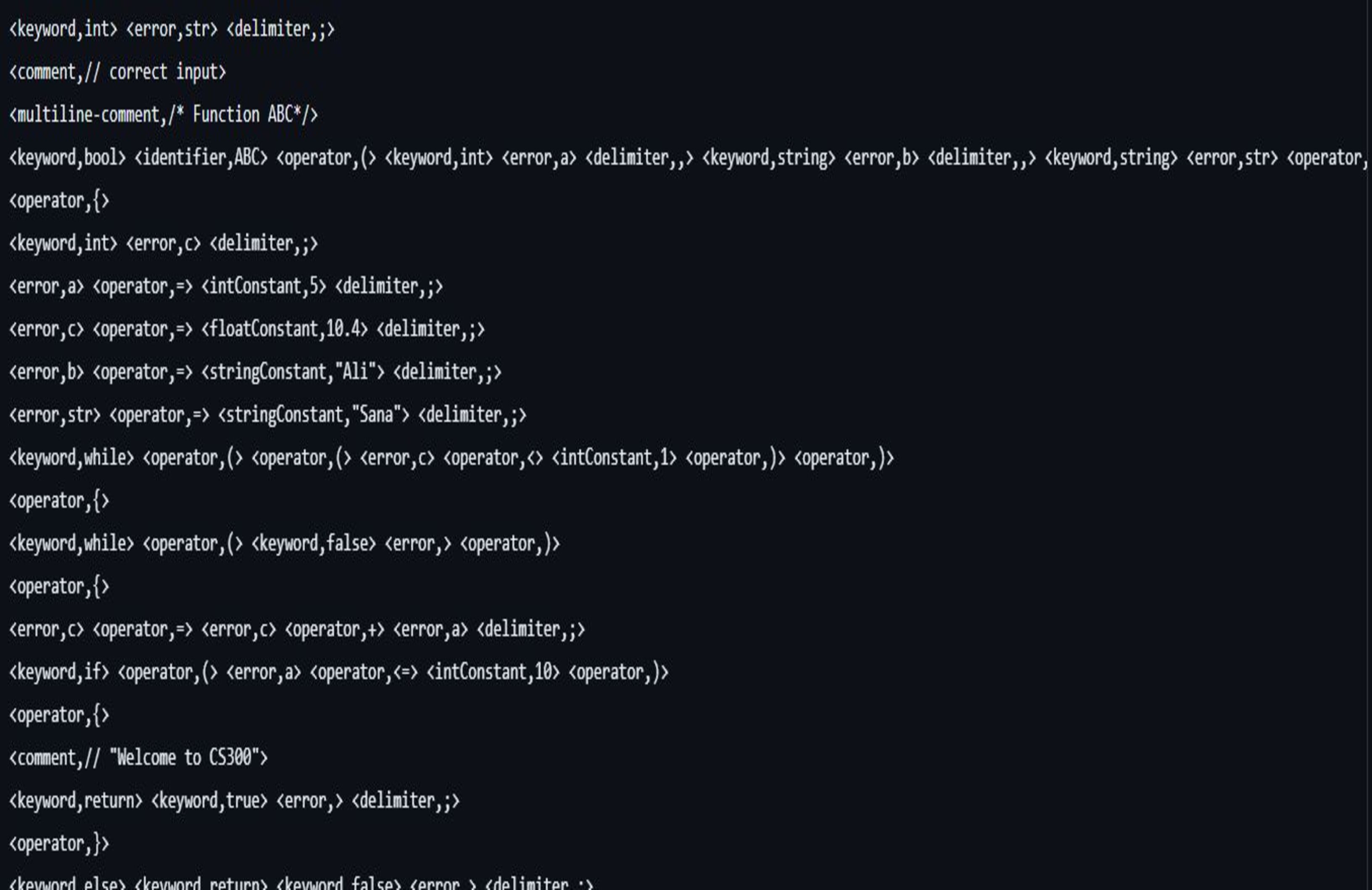This screenshot has height=890, width=1372.
Task: Click the 'floatConstant,10.4' token
Action: pyautogui.click(x=284, y=329)
